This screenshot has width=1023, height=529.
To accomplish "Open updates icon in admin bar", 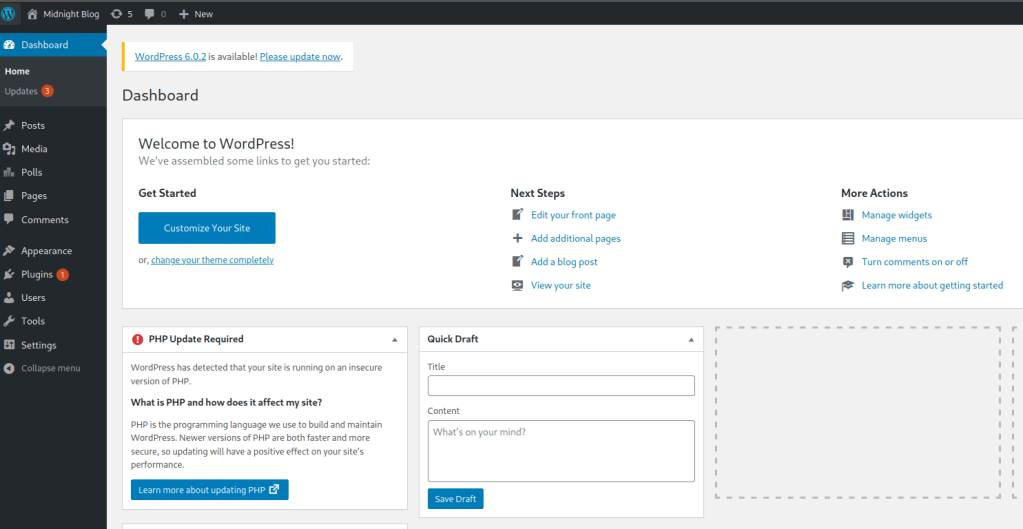I will 117,14.
